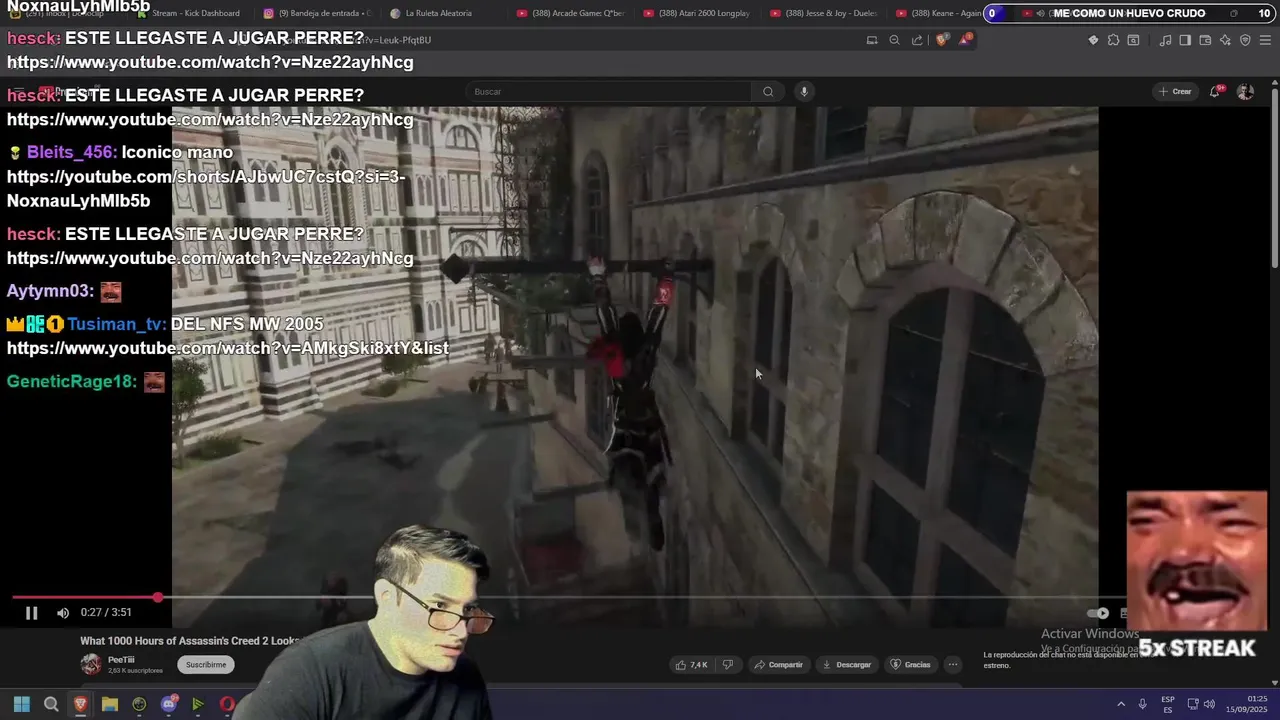Click the YouTube search magnifier button

(768, 92)
